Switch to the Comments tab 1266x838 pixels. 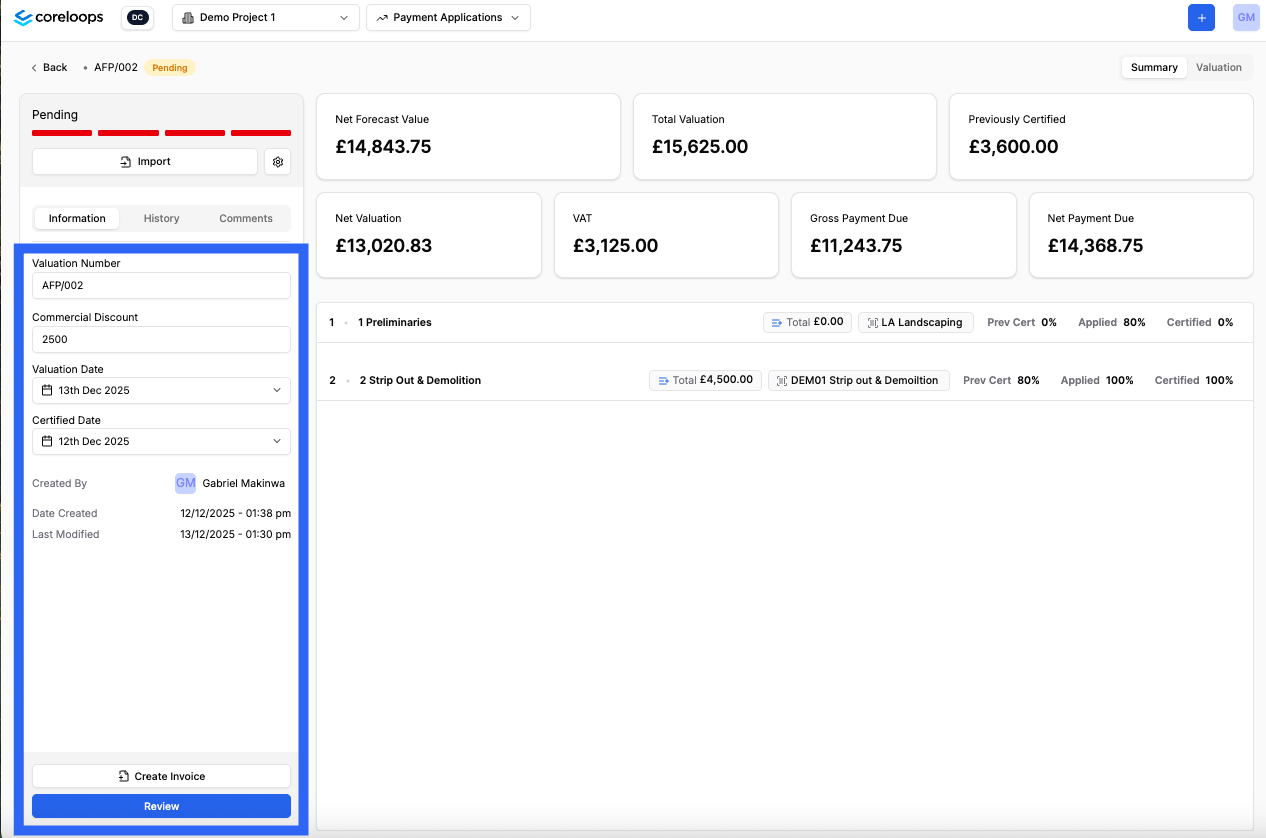[x=245, y=218]
